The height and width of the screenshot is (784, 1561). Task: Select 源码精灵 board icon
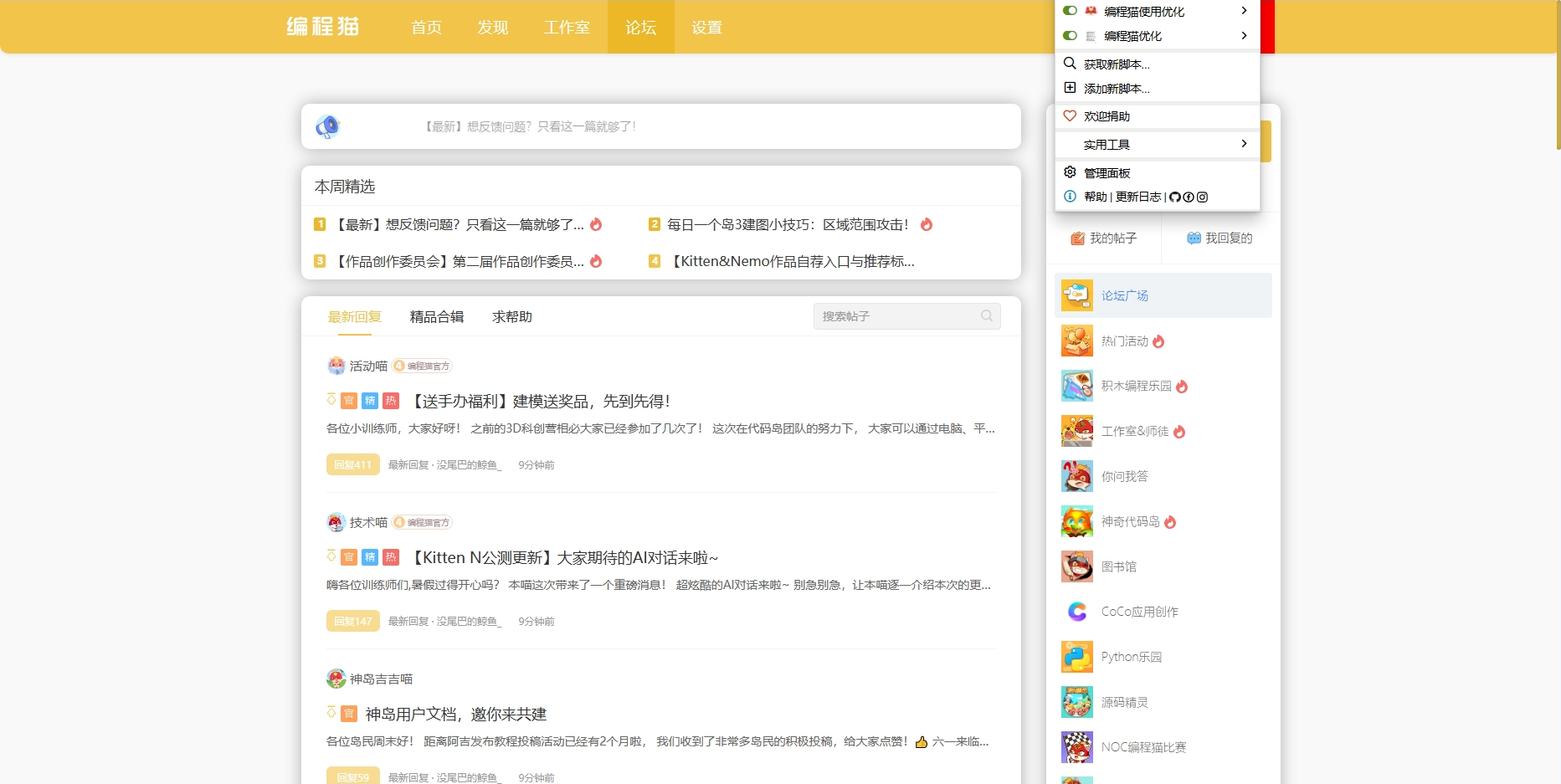pyautogui.click(x=1077, y=702)
